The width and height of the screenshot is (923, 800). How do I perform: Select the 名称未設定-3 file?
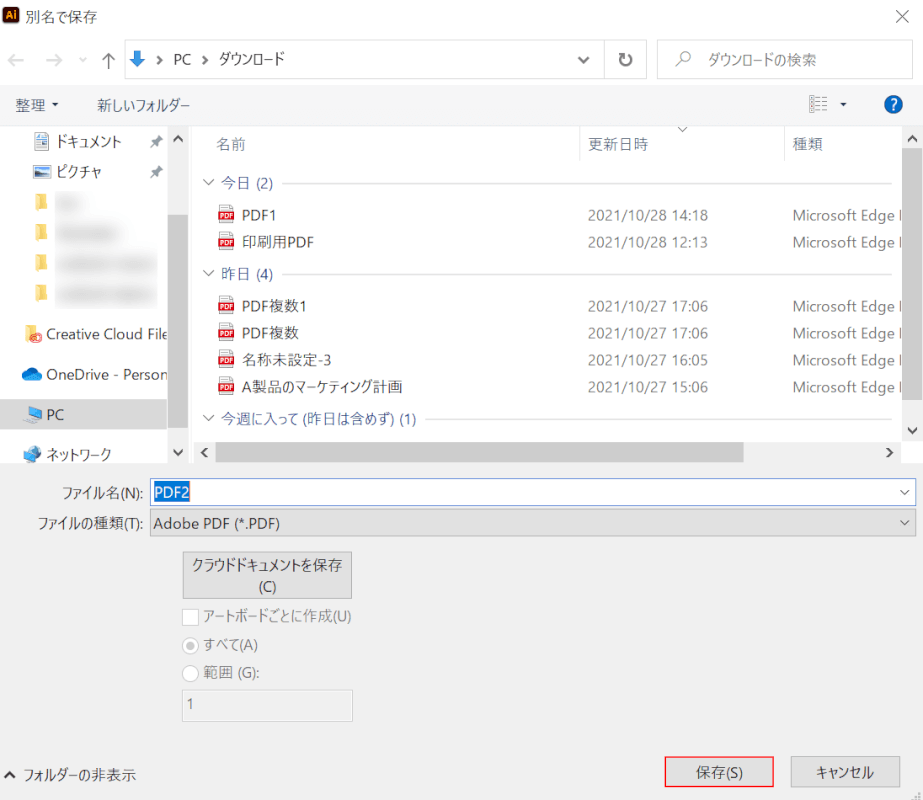click(287, 360)
